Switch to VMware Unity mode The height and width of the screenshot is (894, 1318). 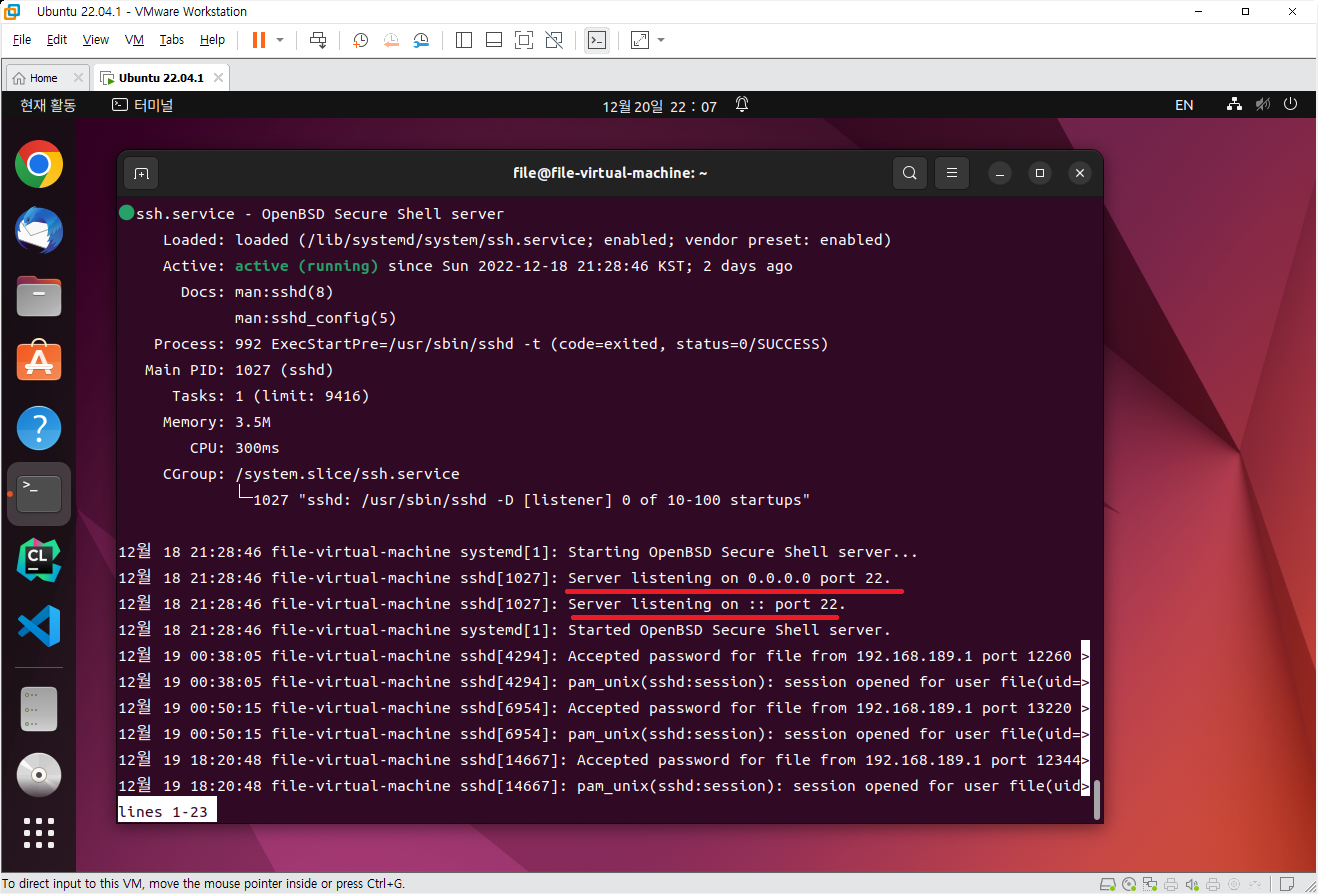(x=554, y=40)
